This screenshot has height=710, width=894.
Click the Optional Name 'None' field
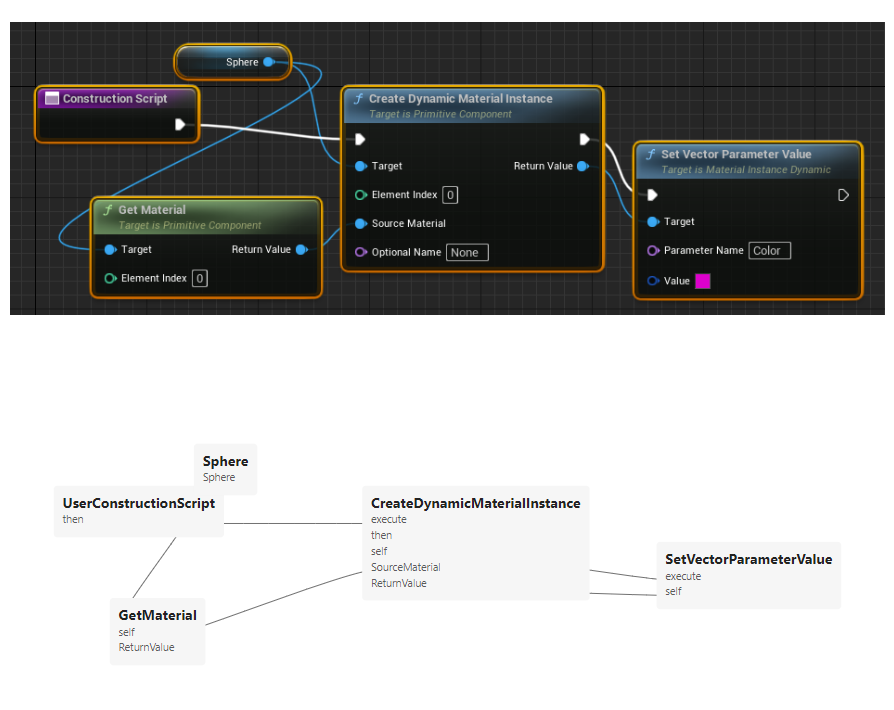[x=467, y=253]
